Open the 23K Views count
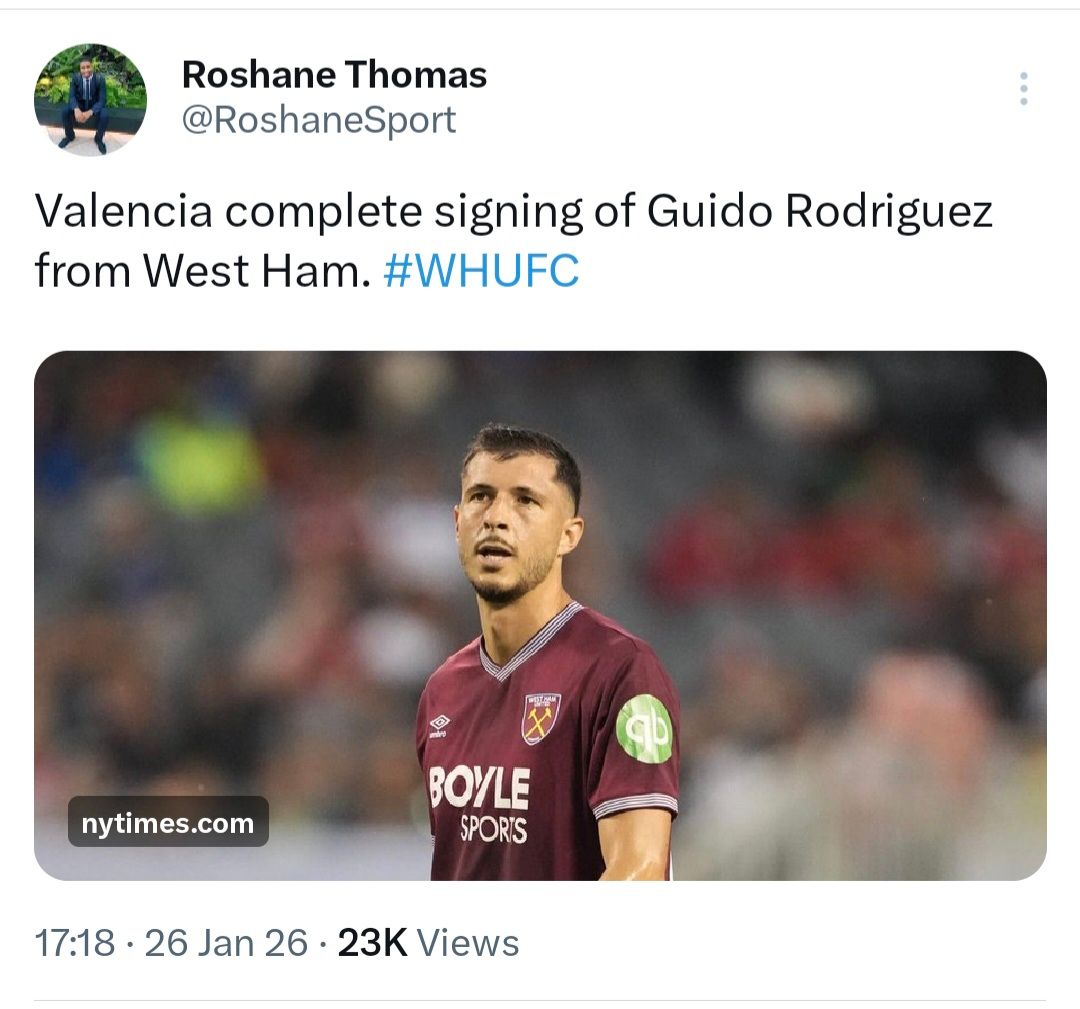 [x=428, y=943]
